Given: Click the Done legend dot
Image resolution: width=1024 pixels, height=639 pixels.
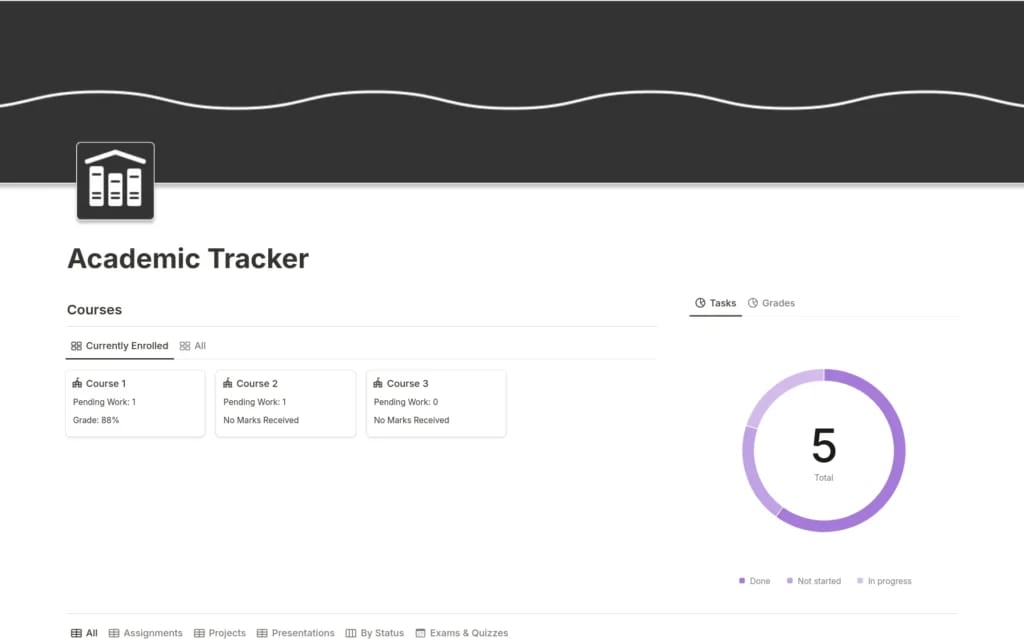Looking at the screenshot, I should [x=742, y=581].
